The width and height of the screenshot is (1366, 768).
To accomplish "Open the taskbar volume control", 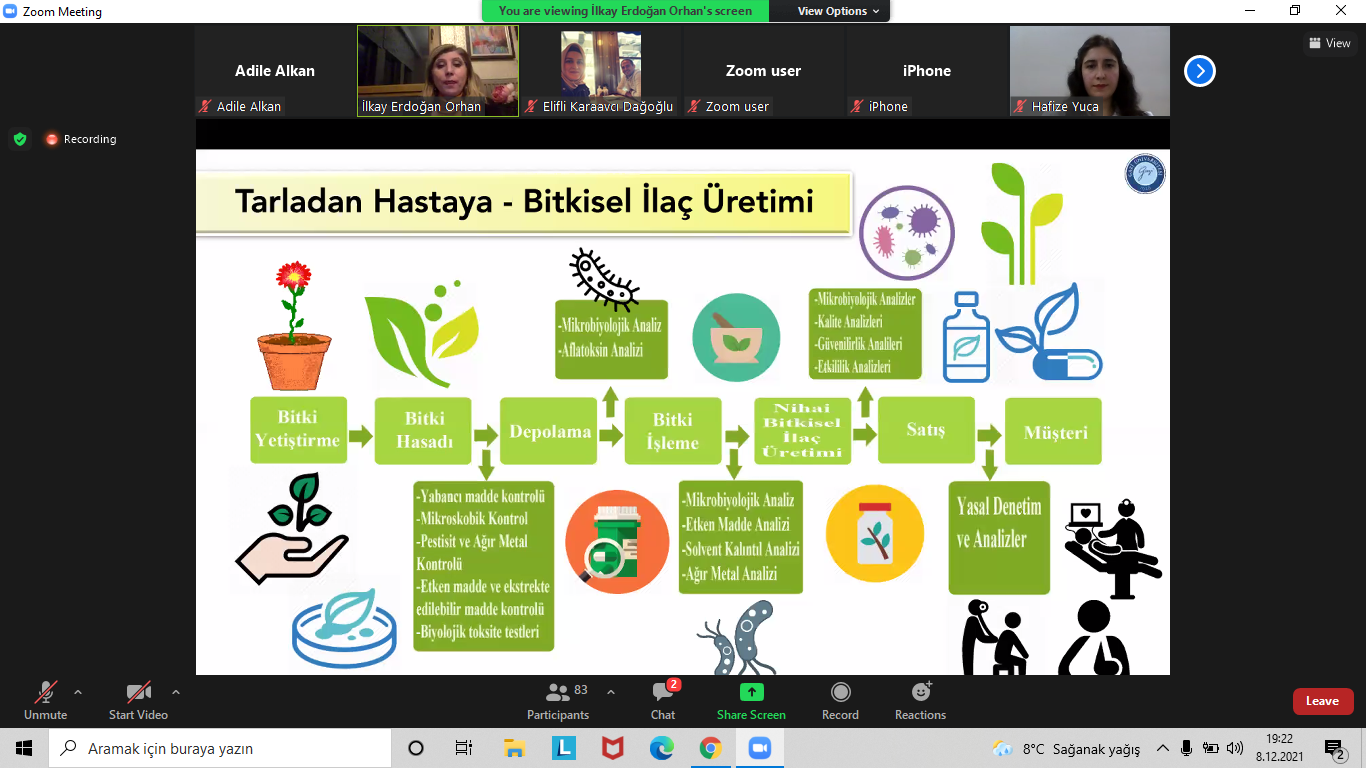I will pos(1234,748).
